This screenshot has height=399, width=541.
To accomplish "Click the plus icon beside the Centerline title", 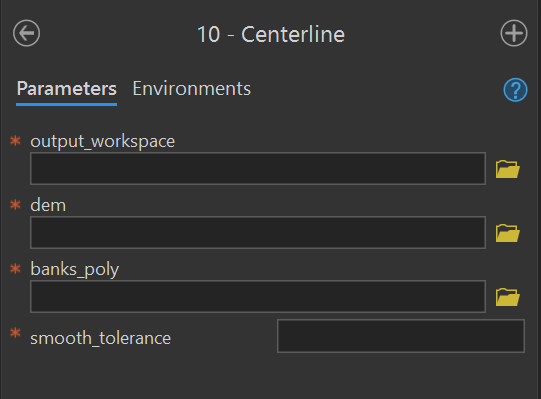I will 514,33.
